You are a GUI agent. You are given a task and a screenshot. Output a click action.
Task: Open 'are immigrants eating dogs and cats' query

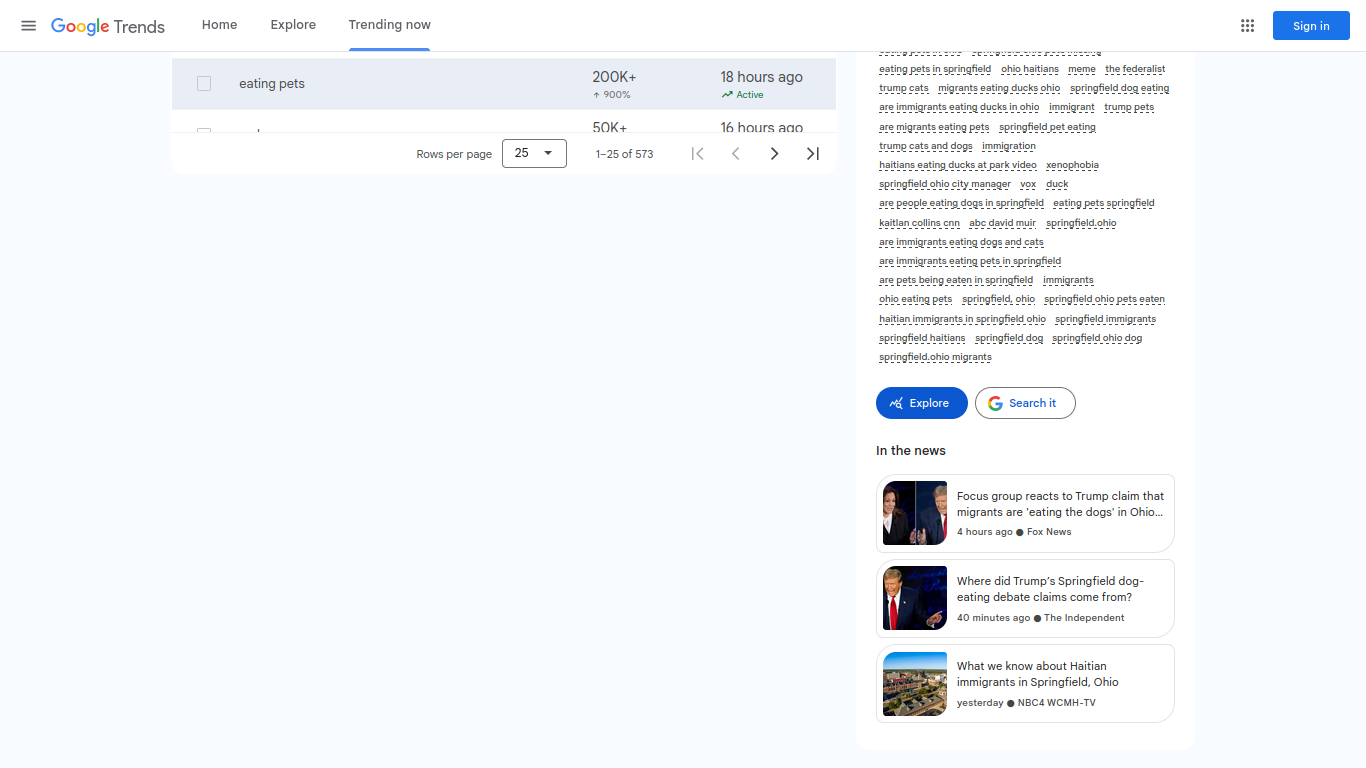(961, 242)
